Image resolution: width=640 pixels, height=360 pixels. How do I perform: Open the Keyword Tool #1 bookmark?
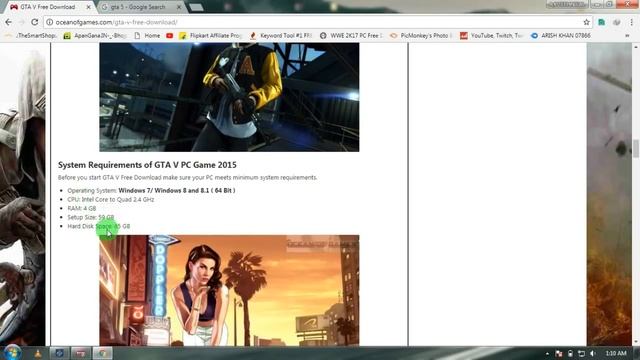[281, 36]
